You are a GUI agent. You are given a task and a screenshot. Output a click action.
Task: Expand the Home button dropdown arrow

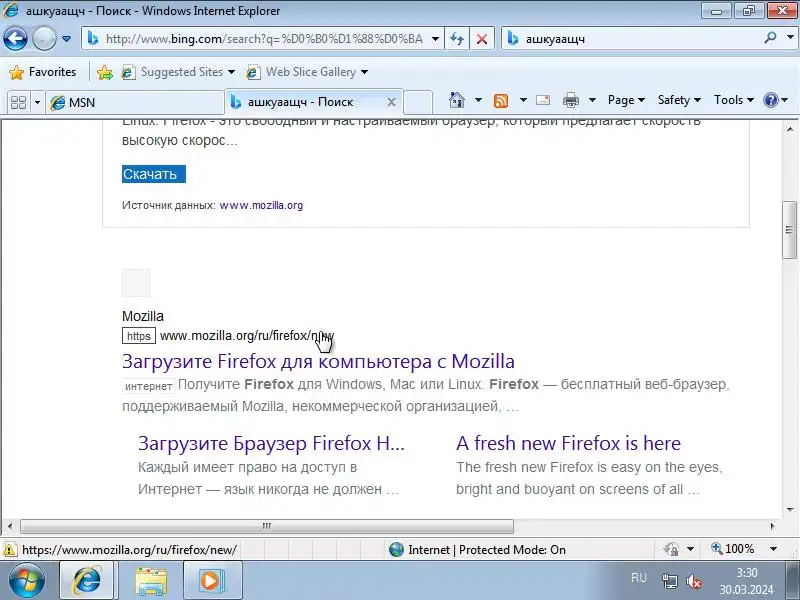tap(479, 100)
